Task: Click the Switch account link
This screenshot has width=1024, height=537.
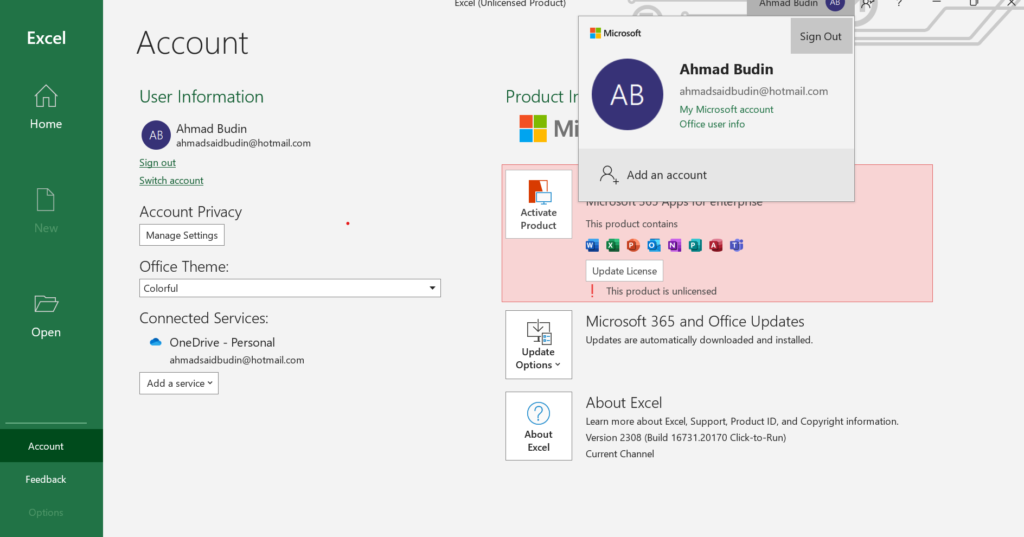Action: coord(171,181)
